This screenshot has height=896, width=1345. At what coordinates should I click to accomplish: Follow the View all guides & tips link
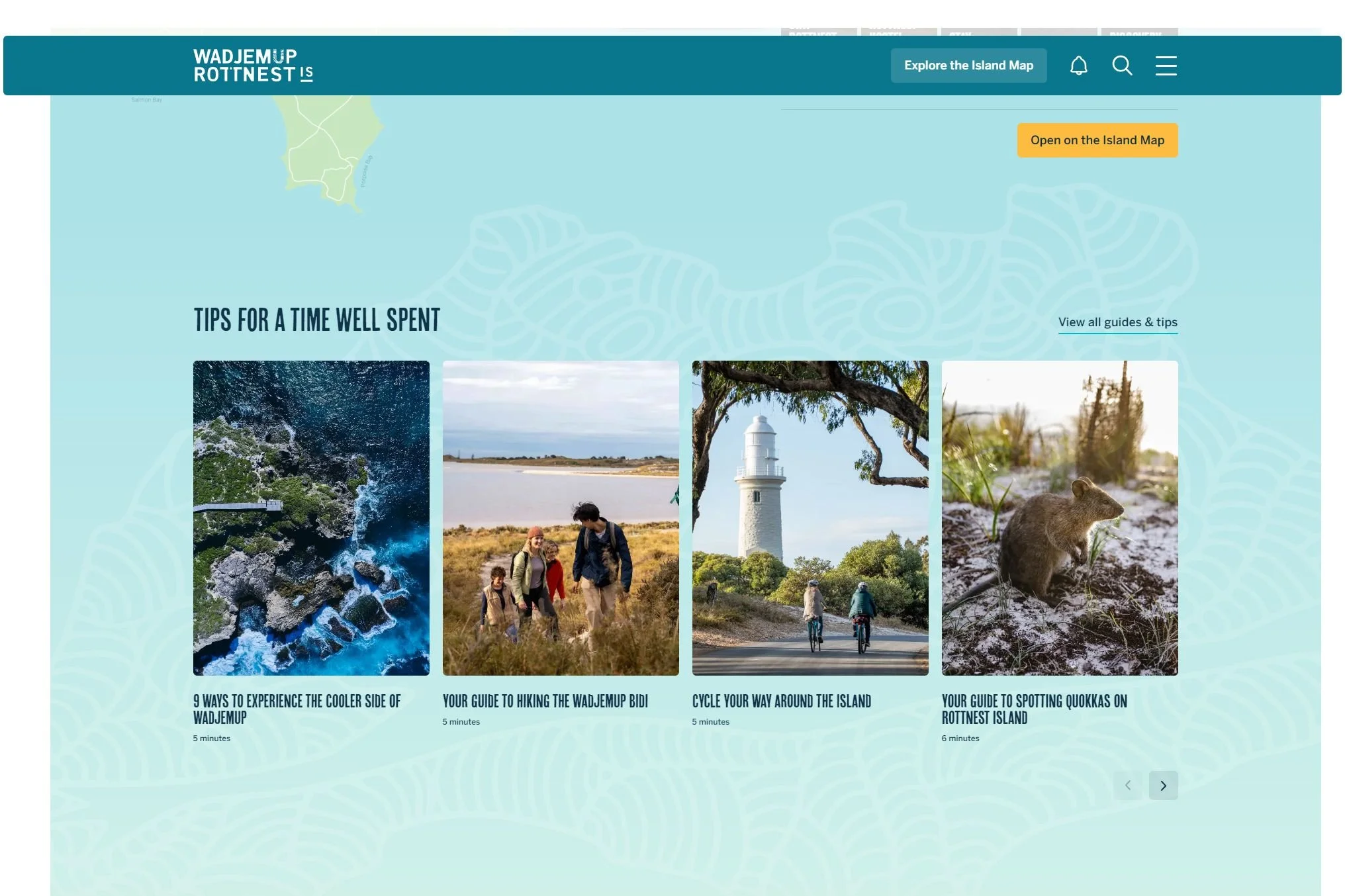tap(1117, 322)
